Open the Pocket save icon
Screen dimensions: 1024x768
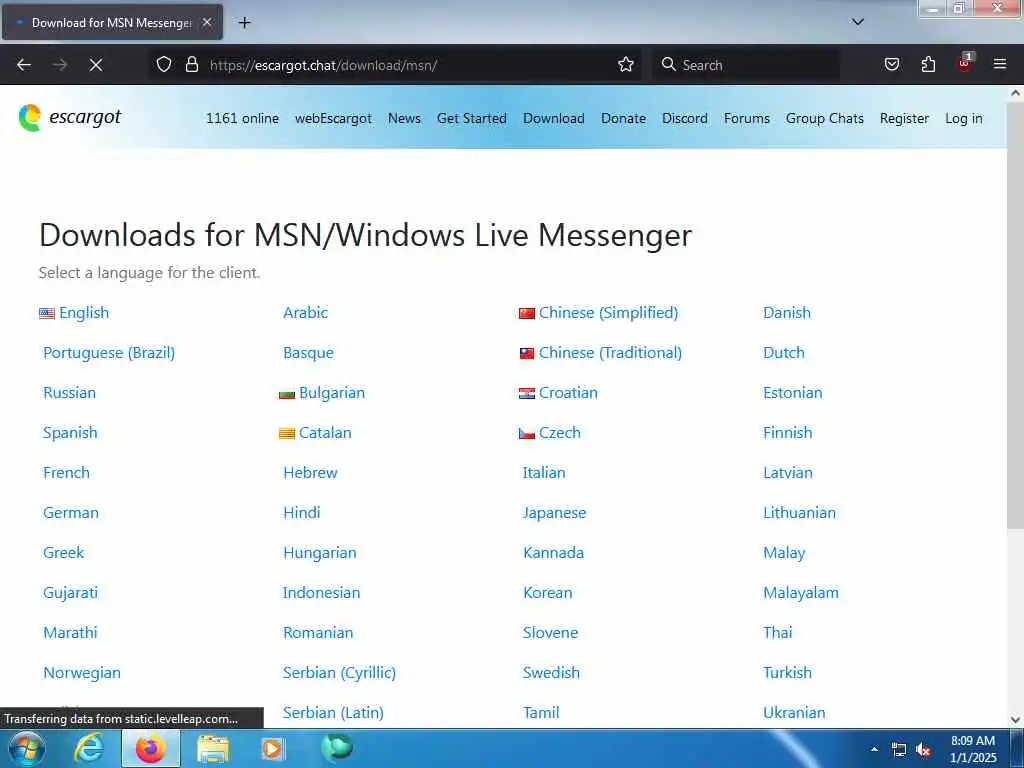[x=892, y=65]
